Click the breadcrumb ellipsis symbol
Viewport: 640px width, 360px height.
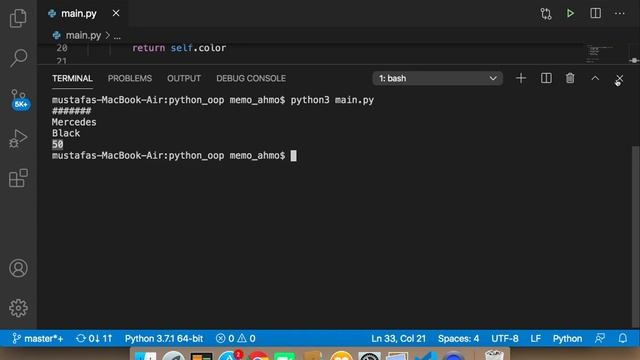point(117,36)
